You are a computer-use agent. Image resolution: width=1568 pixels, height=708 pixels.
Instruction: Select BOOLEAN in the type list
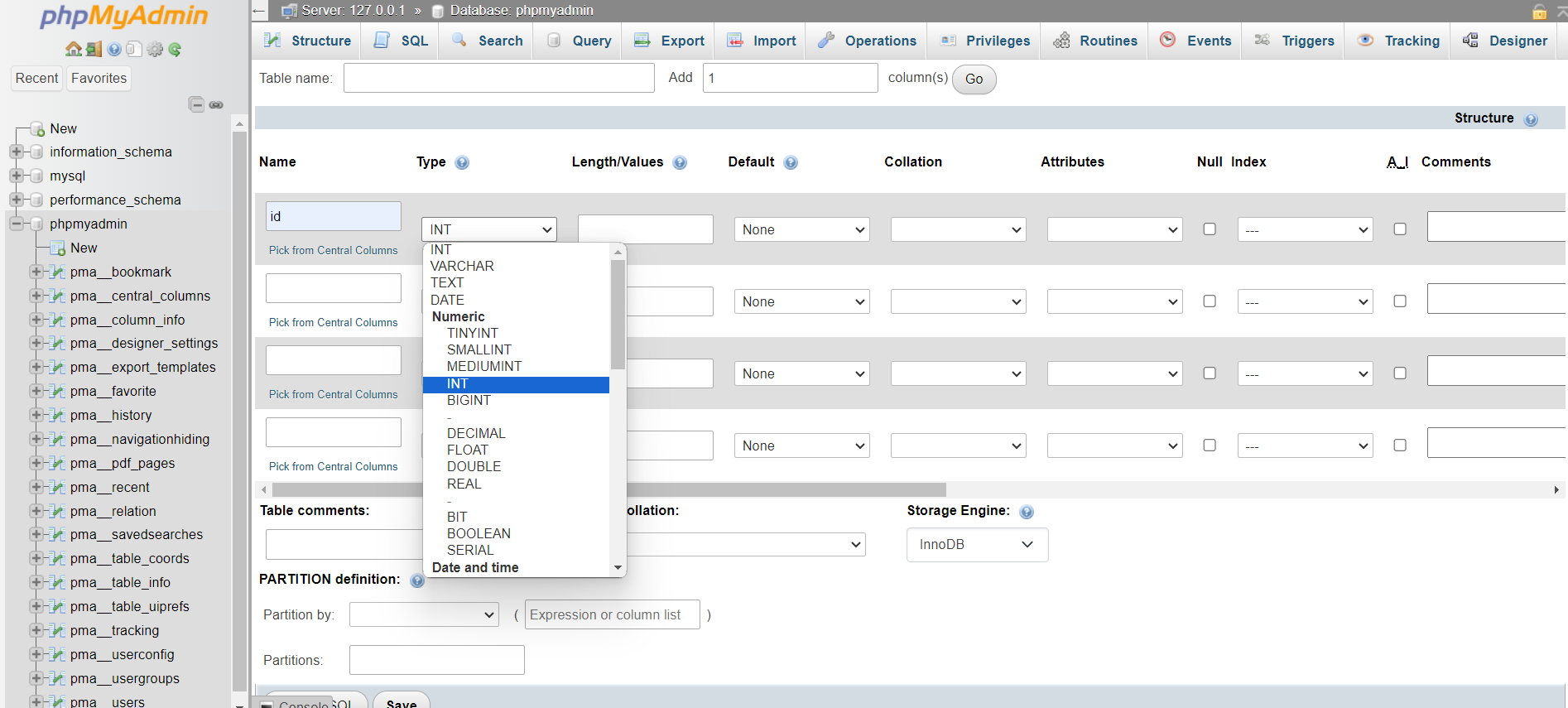[x=516, y=534]
